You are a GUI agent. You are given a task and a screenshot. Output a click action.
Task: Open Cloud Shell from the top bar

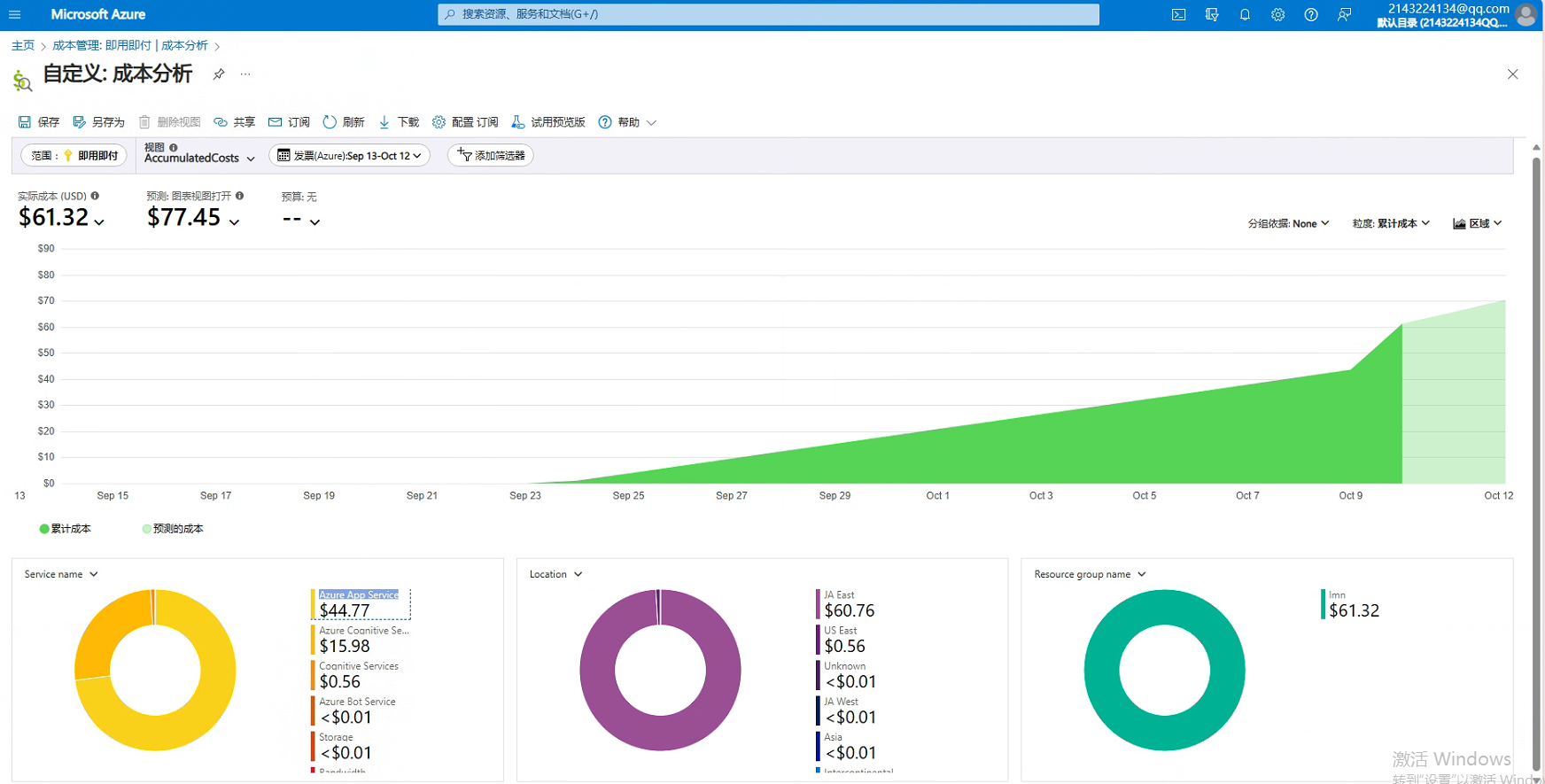tap(1178, 14)
